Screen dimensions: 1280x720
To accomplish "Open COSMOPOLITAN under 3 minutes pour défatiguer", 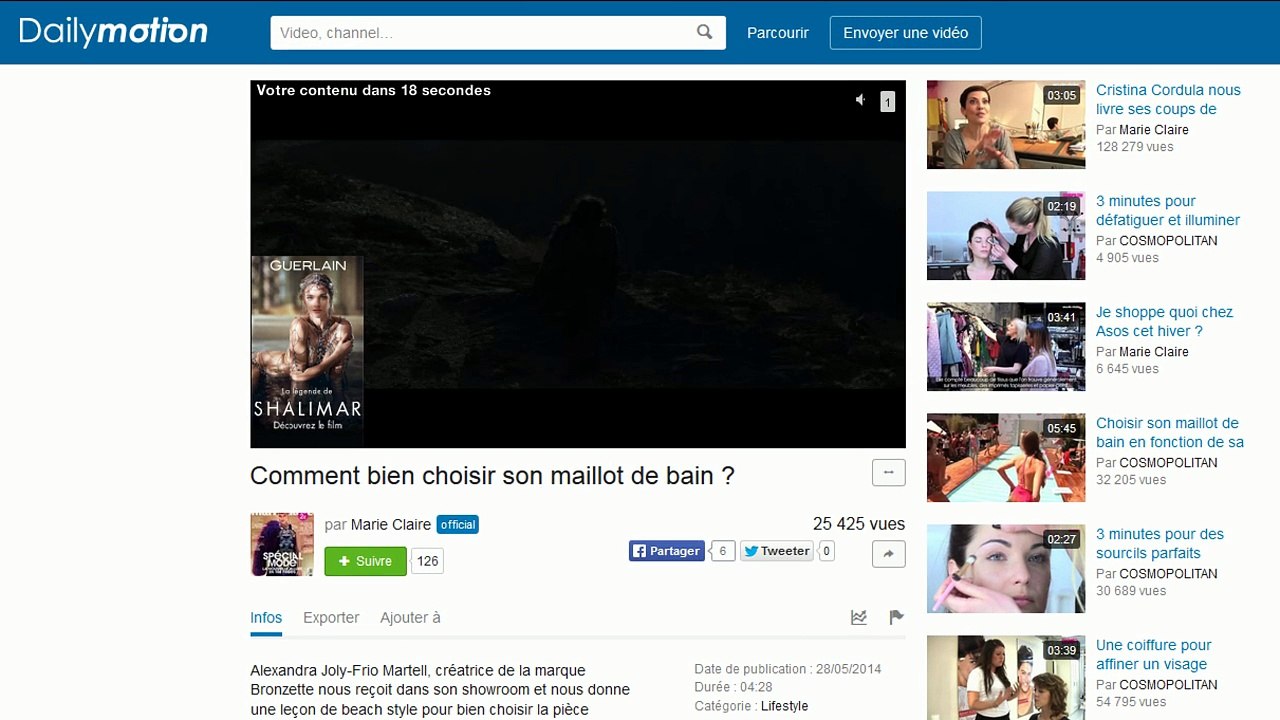I will click(x=1168, y=241).
